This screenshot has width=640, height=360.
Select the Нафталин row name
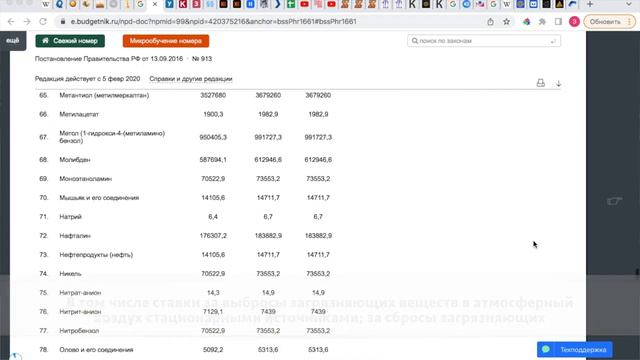tap(75, 236)
